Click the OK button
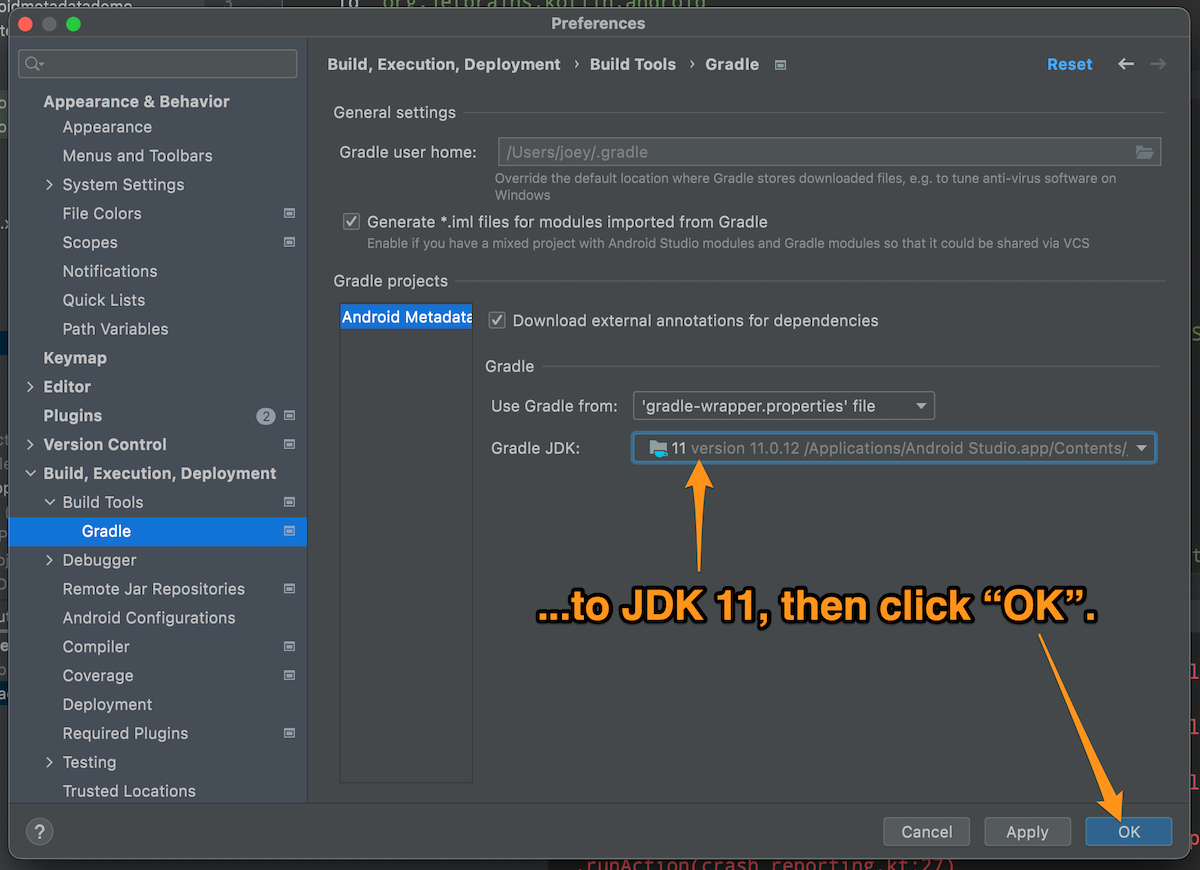Viewport: 1200px width, 870px height. coord(1128,831)
